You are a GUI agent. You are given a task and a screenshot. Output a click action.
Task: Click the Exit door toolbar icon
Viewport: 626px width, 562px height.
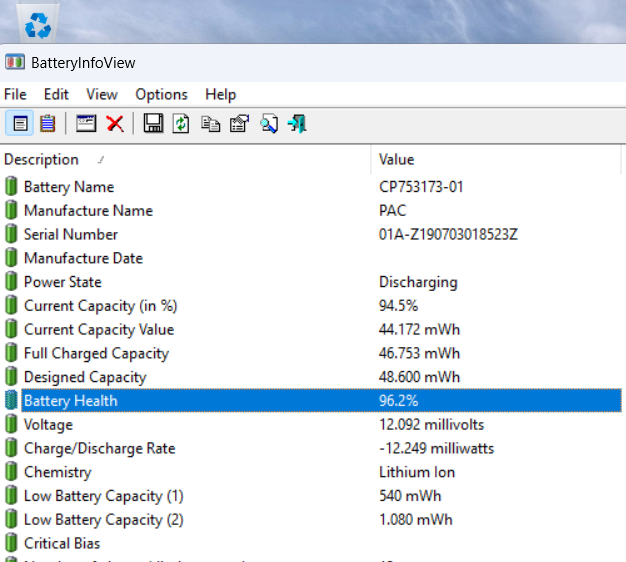[x=297, y=123]
